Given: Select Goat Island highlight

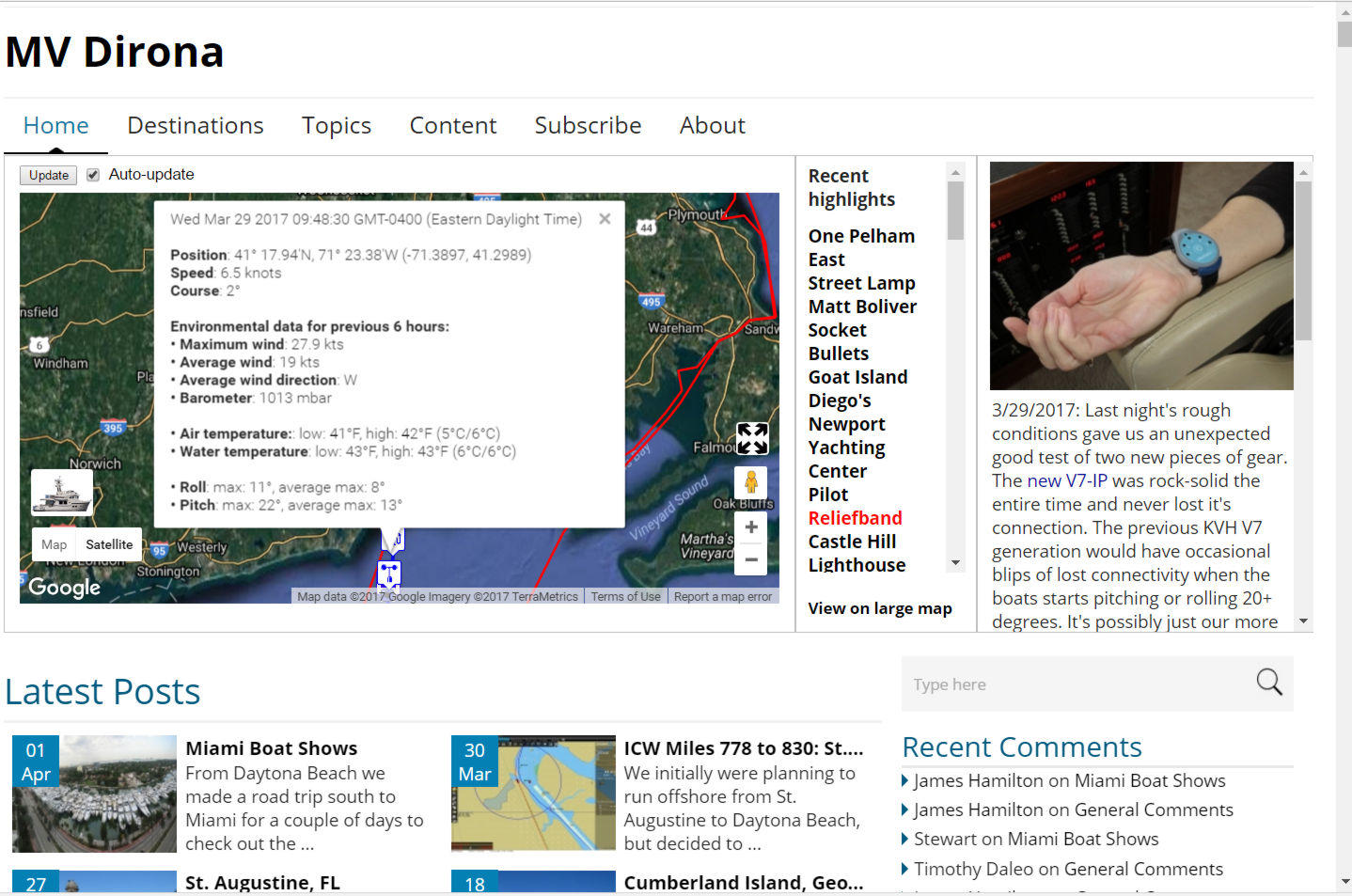Looking at the screenshot, I should (857, 377).
